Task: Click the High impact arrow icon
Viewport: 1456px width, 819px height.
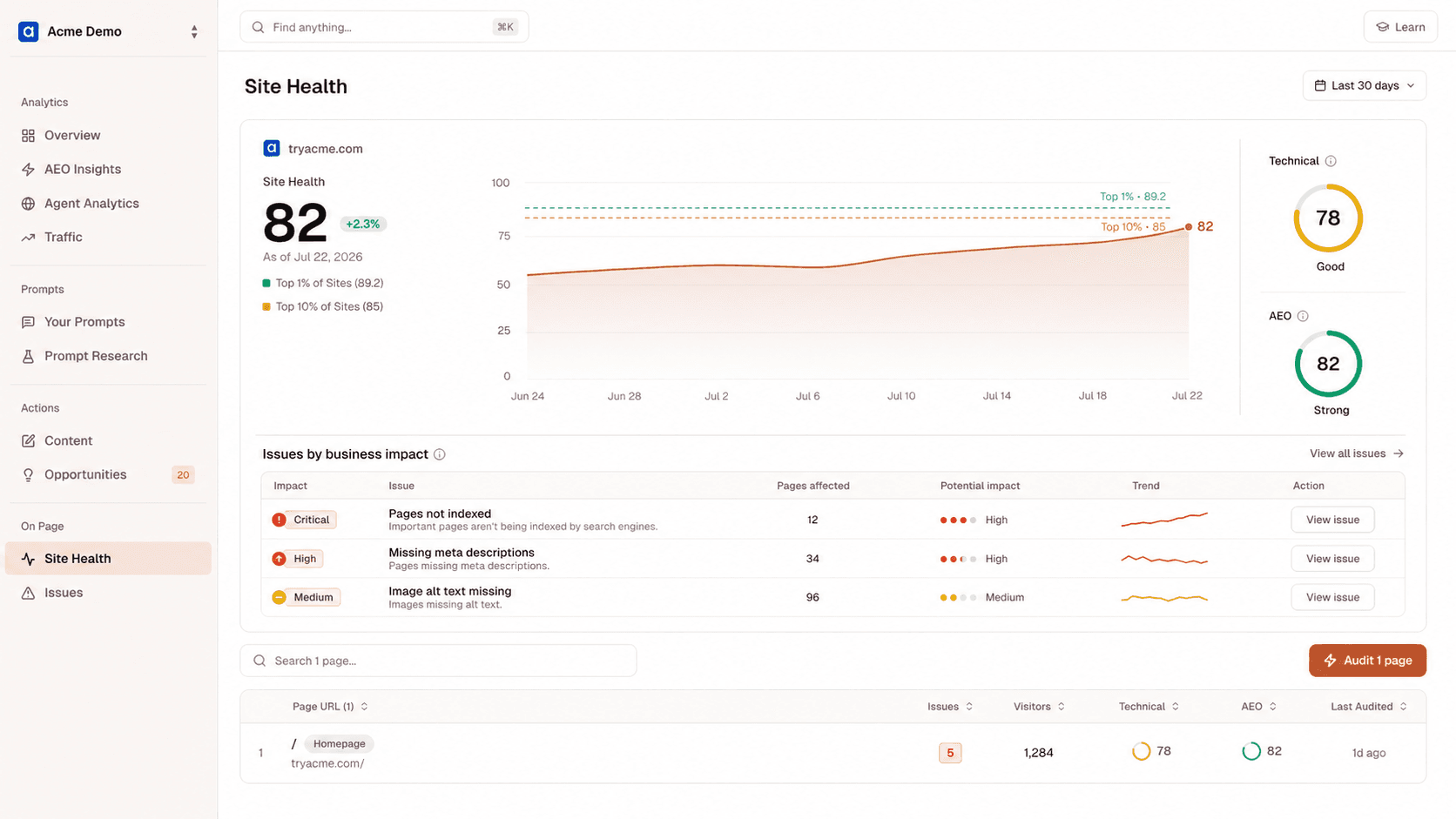Action: point(279,559)
